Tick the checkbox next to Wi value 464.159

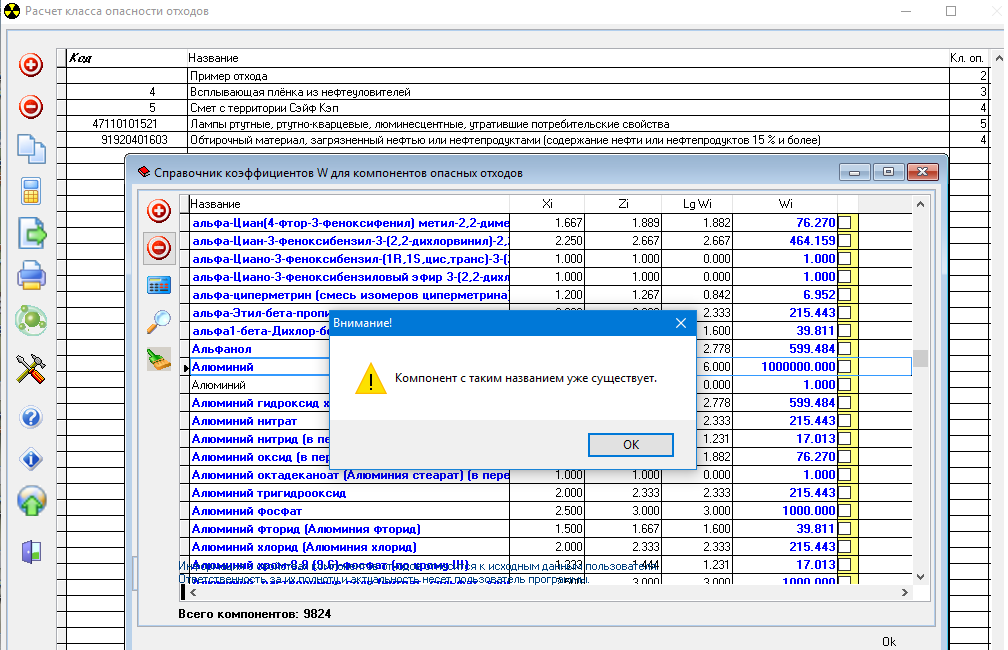(845, 241)
